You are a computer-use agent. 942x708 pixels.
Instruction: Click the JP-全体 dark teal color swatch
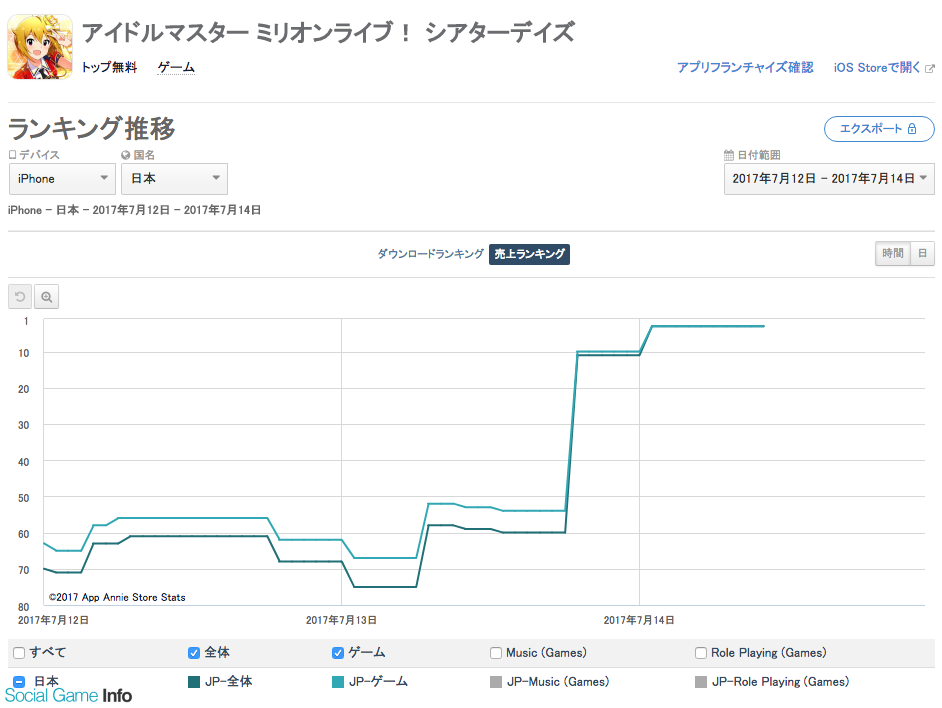coord(193,682)
